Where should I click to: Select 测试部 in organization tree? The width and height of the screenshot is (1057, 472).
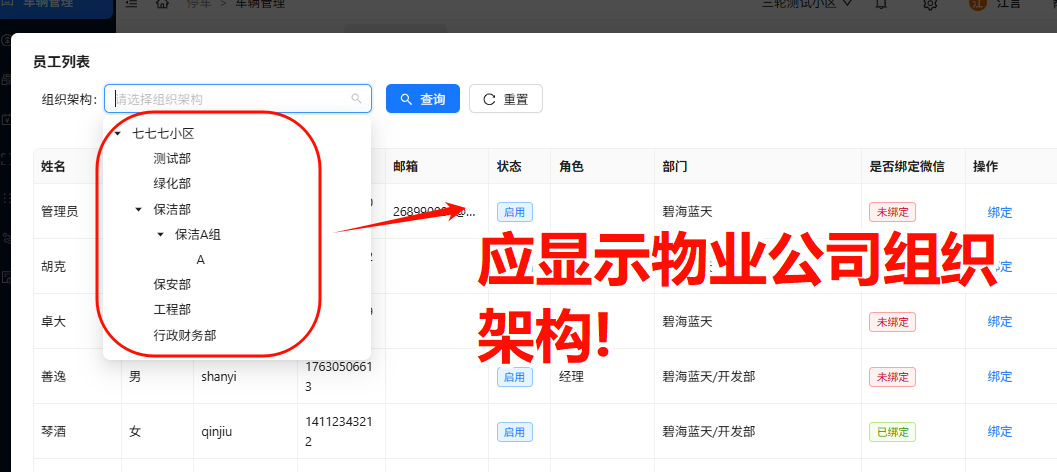tap(172, 159)
